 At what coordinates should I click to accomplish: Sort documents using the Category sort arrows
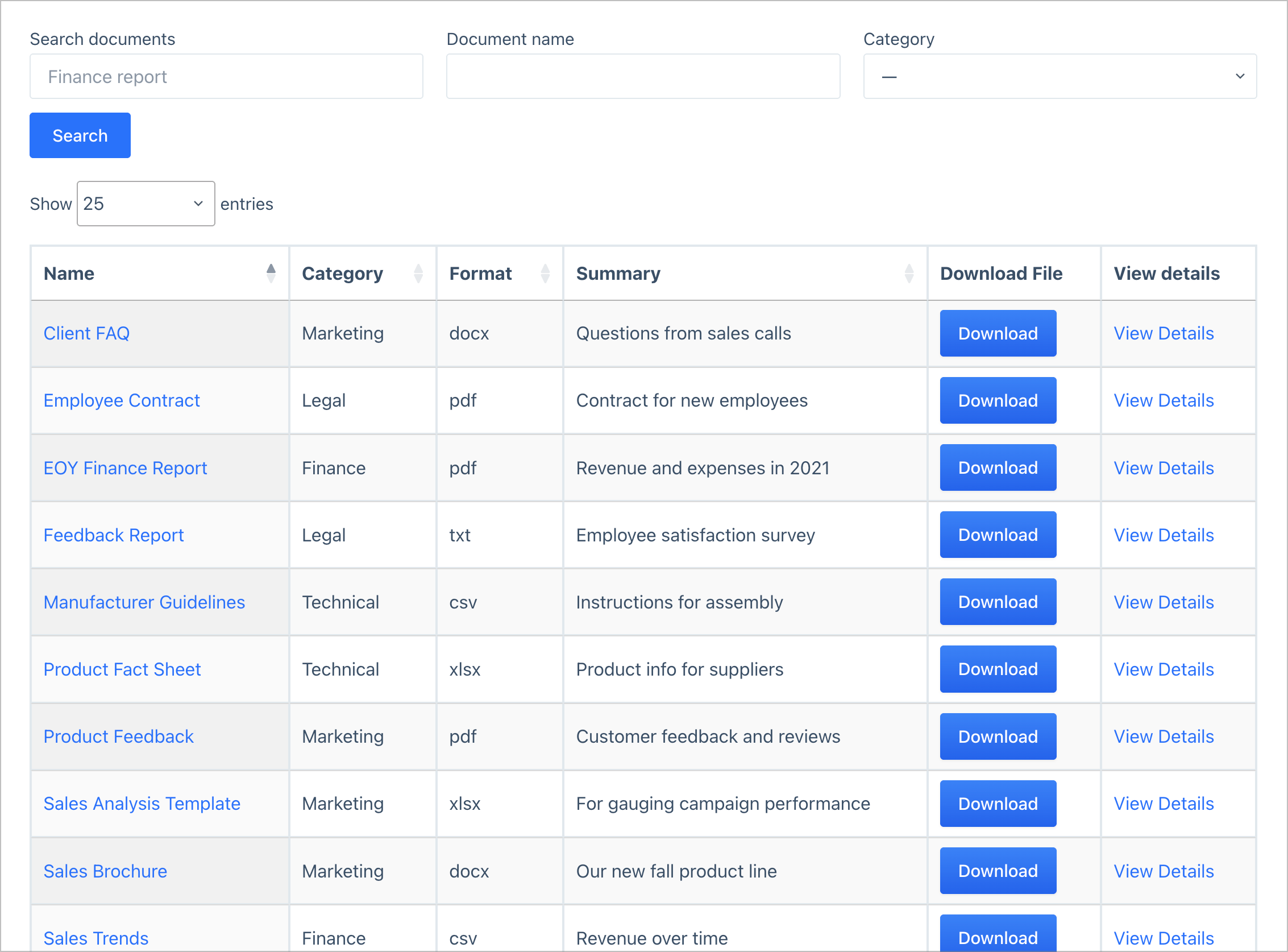[x=418, y=273]
